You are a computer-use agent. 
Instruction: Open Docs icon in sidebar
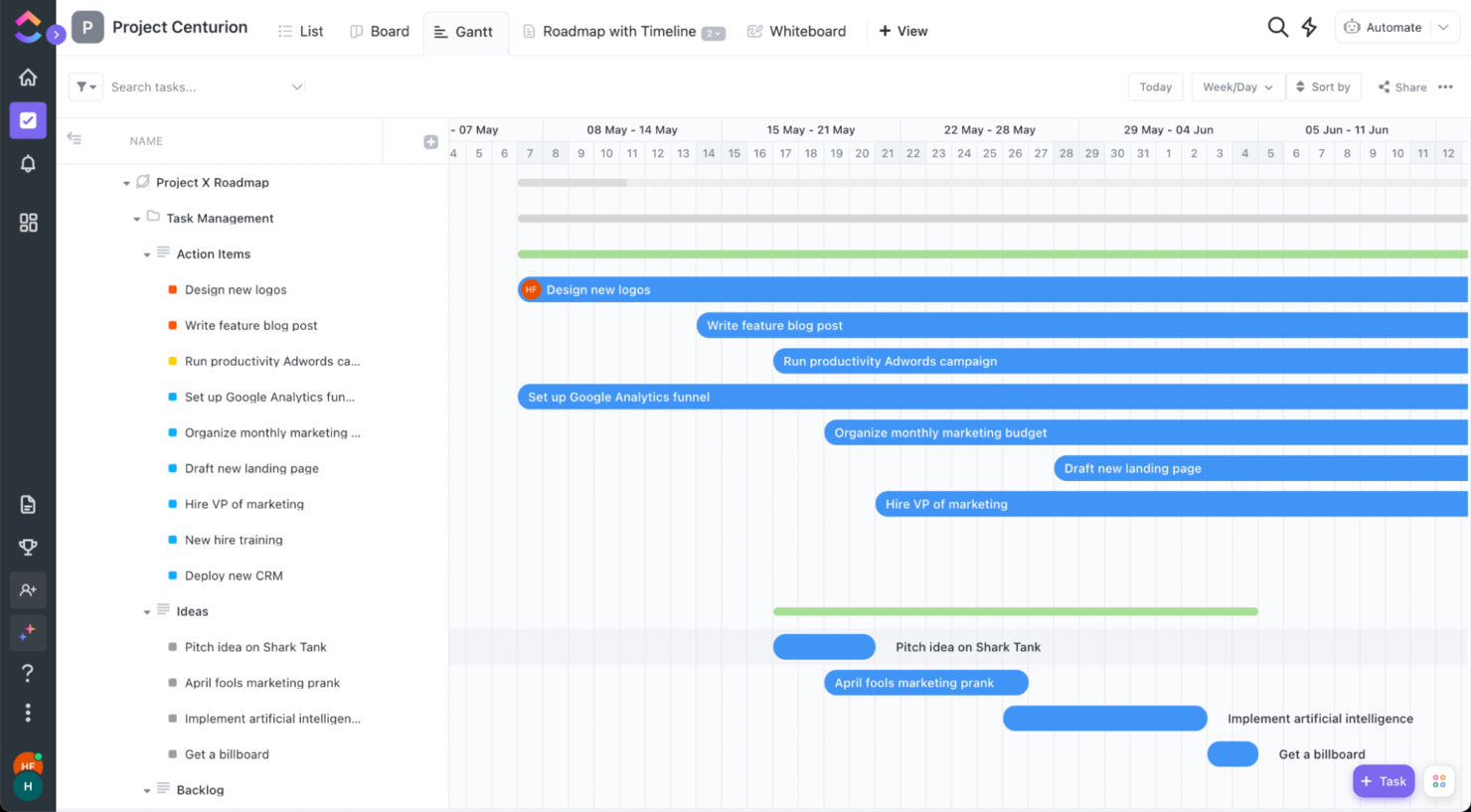pyautogui.click(x=28, y=505)
